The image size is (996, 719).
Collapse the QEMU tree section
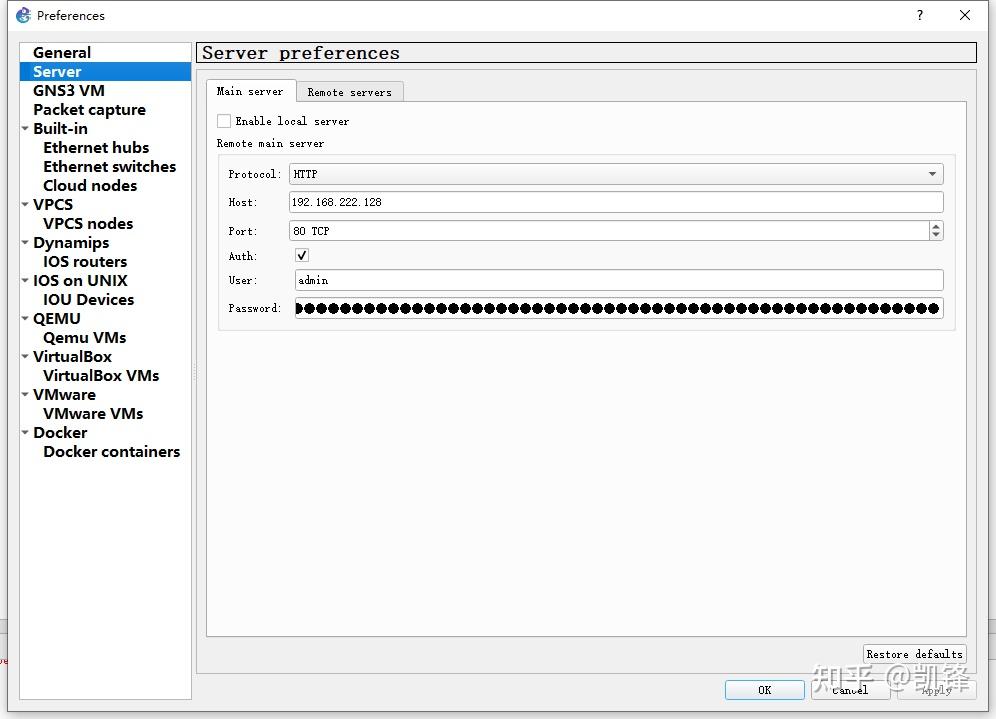point(25,318)
